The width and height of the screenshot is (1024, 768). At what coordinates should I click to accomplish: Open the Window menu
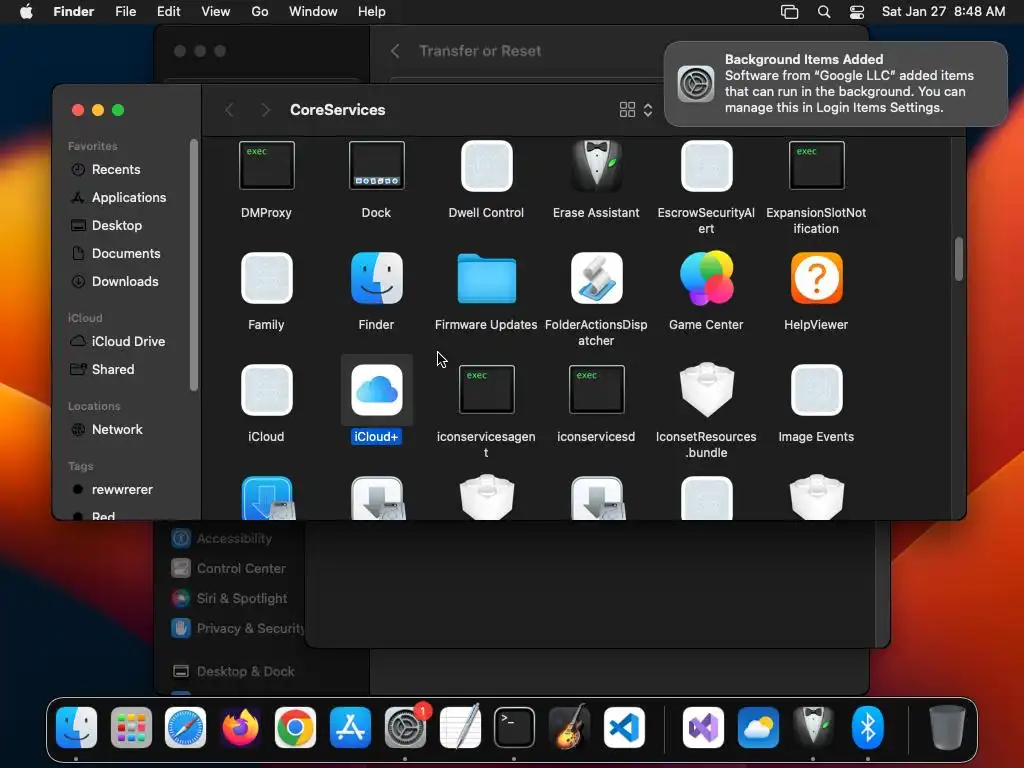[x=313, y=12]
